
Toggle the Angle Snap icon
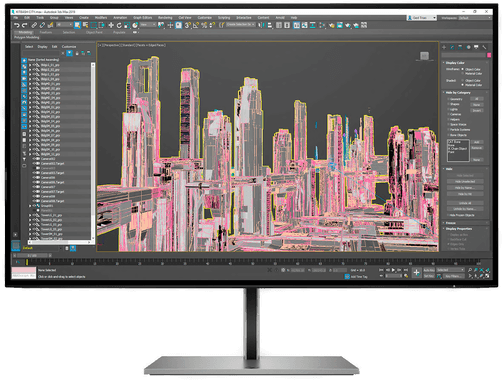[x=196, y=25]
